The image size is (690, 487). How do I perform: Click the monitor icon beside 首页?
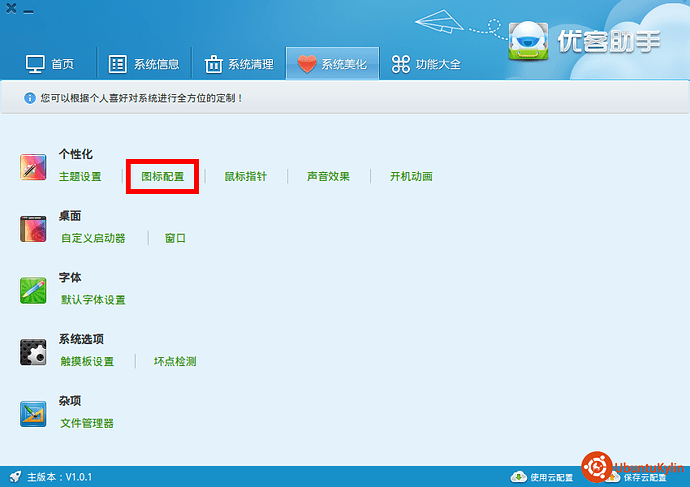[x=35, y=64]
